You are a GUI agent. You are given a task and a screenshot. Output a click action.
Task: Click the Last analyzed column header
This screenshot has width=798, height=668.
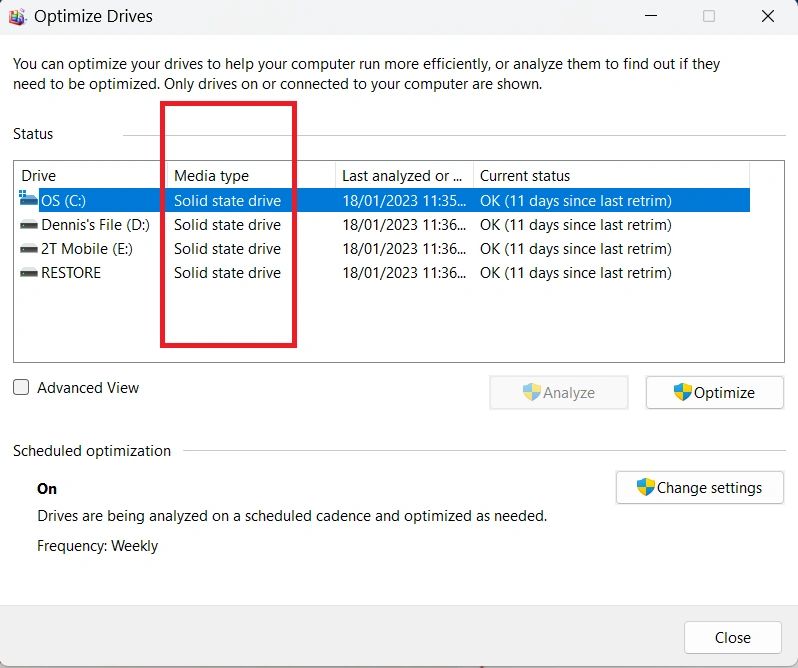click(x=403, y=176)
